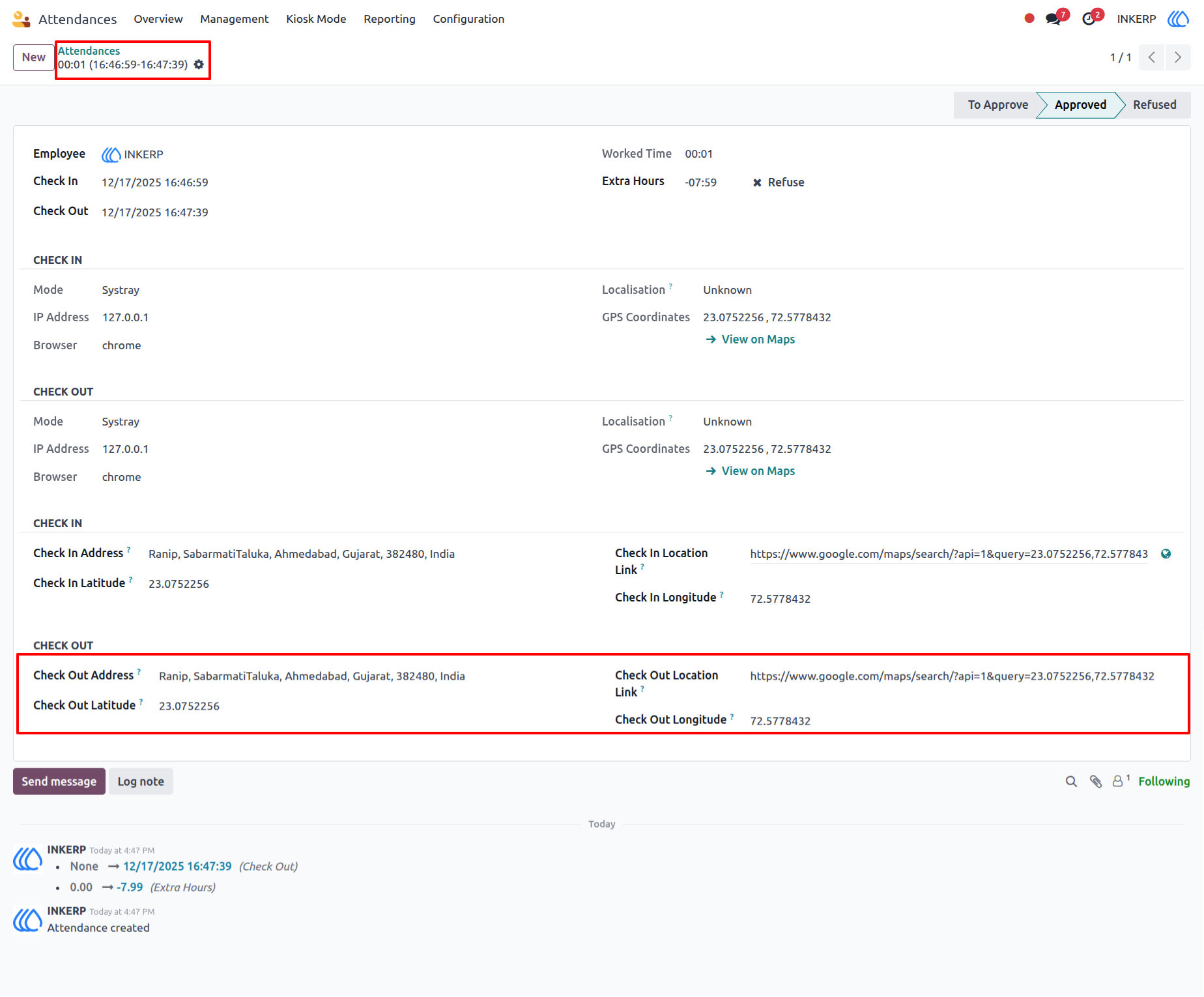The width and height of the screenshot is (1204, 997).
Task: Toggle the Following button
Action: [x=1164, y=781]
